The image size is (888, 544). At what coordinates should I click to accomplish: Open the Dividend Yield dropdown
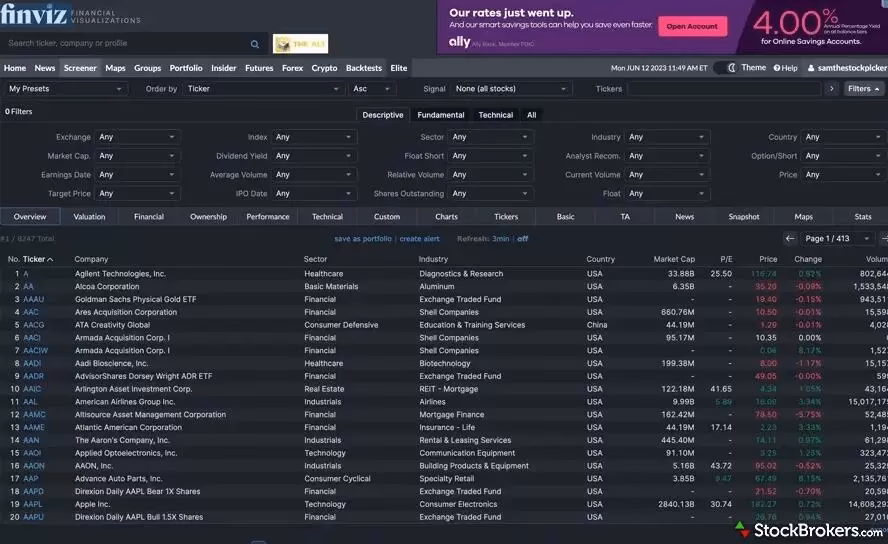click(x=314, y=156)
